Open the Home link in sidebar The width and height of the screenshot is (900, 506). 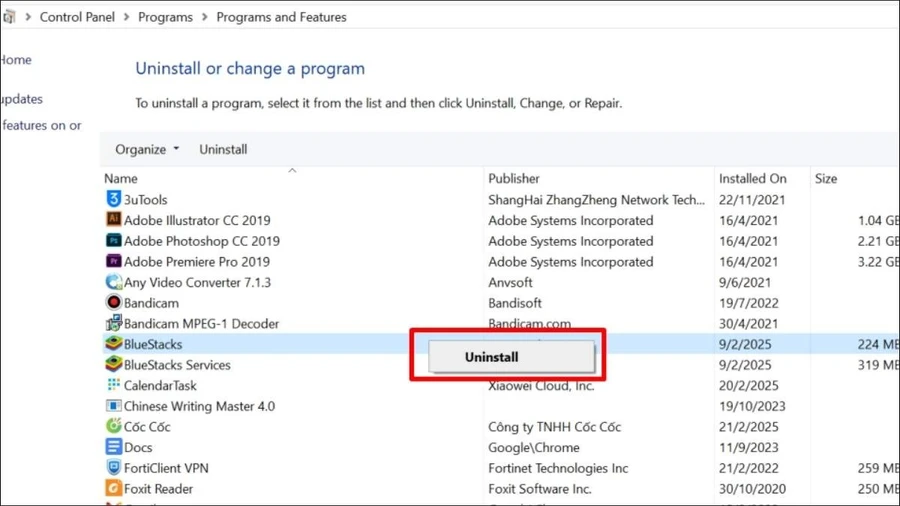15,60
